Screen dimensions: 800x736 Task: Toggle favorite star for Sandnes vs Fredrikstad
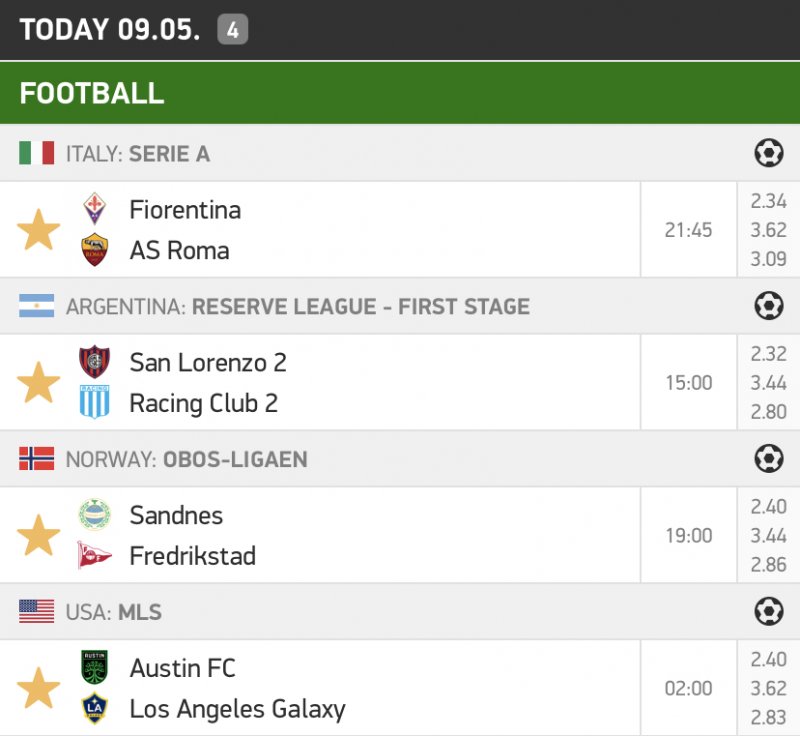tap(39, 536)
